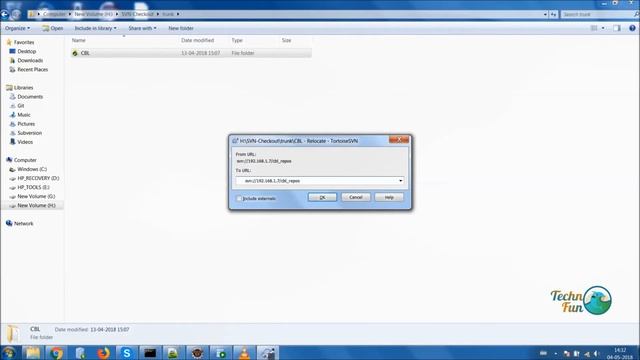Open the Windows Start button
Screen dimensions: 640x360
[9, 353]
